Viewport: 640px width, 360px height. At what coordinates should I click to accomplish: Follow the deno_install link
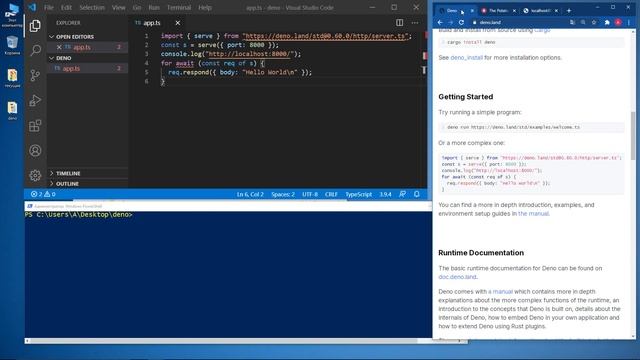click(467, 58)
